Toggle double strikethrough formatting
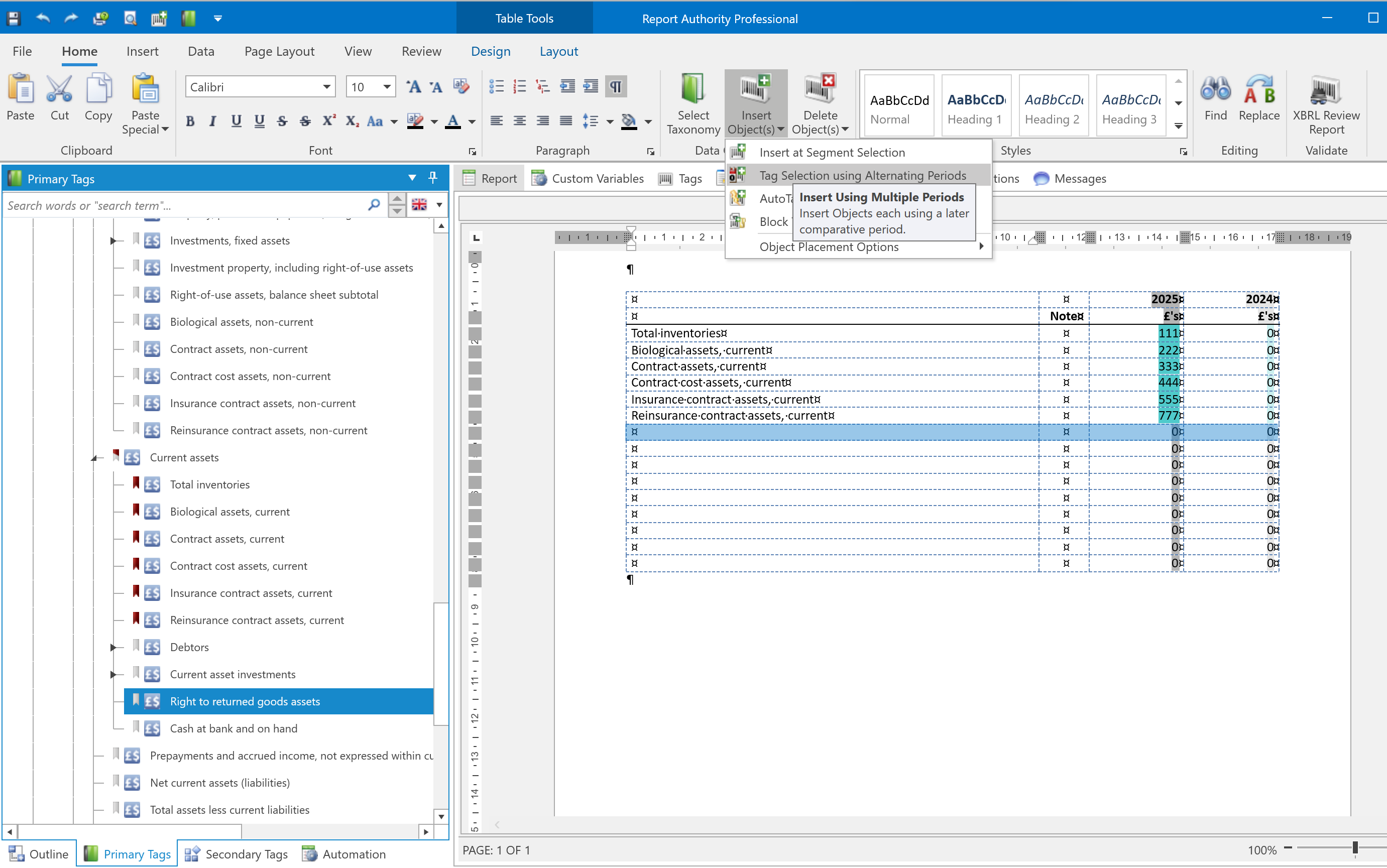 point(305,121)
